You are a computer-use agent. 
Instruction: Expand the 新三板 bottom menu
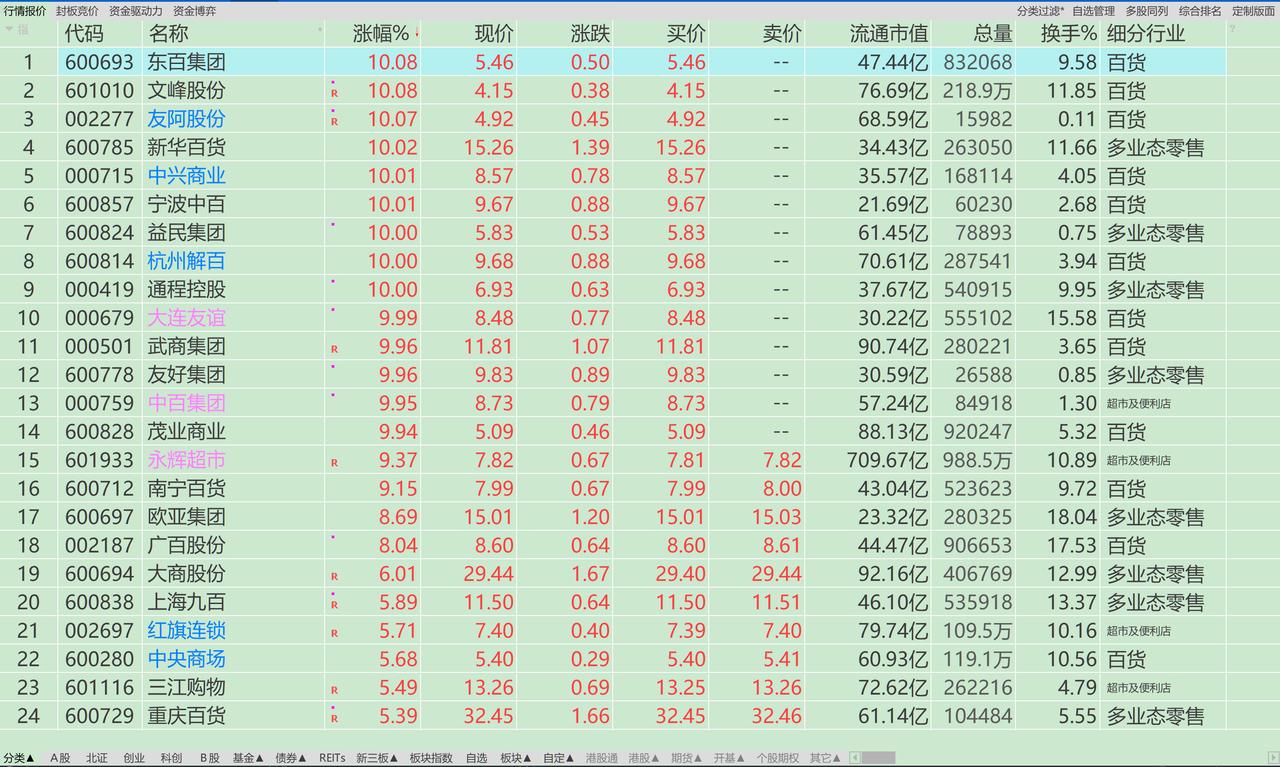(377, 758)
